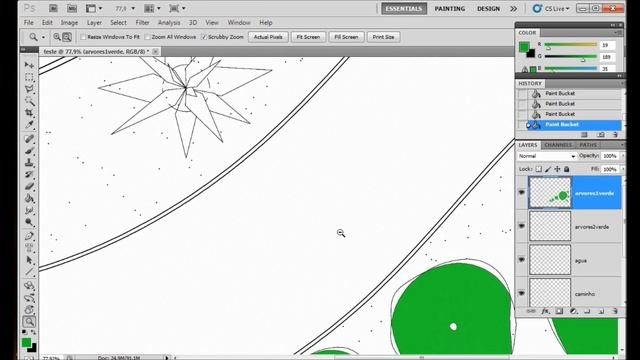The width and height of the screenshot is (640, 360).
Task: Hide the arvores2verde layer
Action: click(x=522, y=226)
